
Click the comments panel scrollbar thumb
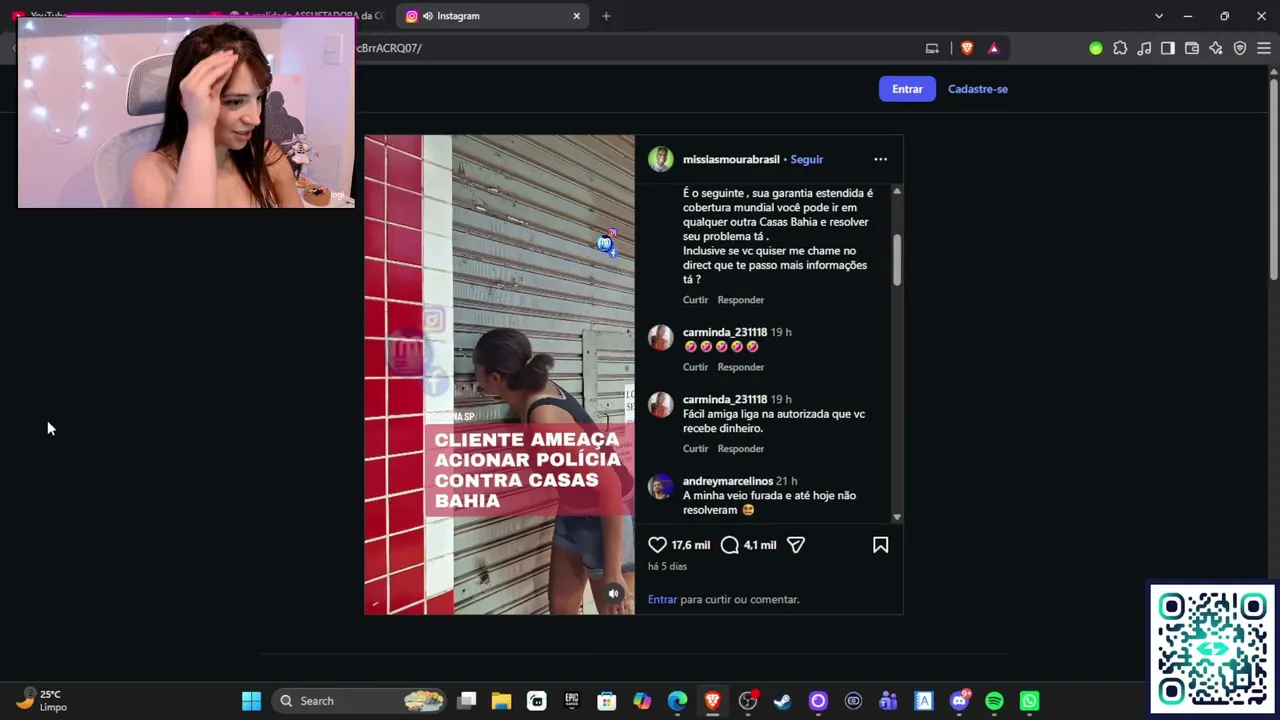coord(897,260)
